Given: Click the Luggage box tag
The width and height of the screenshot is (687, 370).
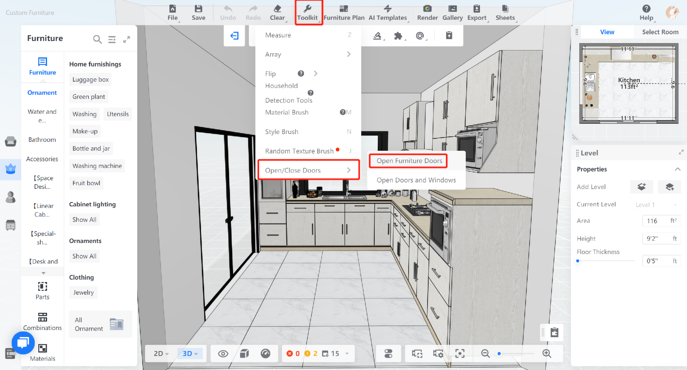Looking at the screenshot, I should tap(90, 80).
